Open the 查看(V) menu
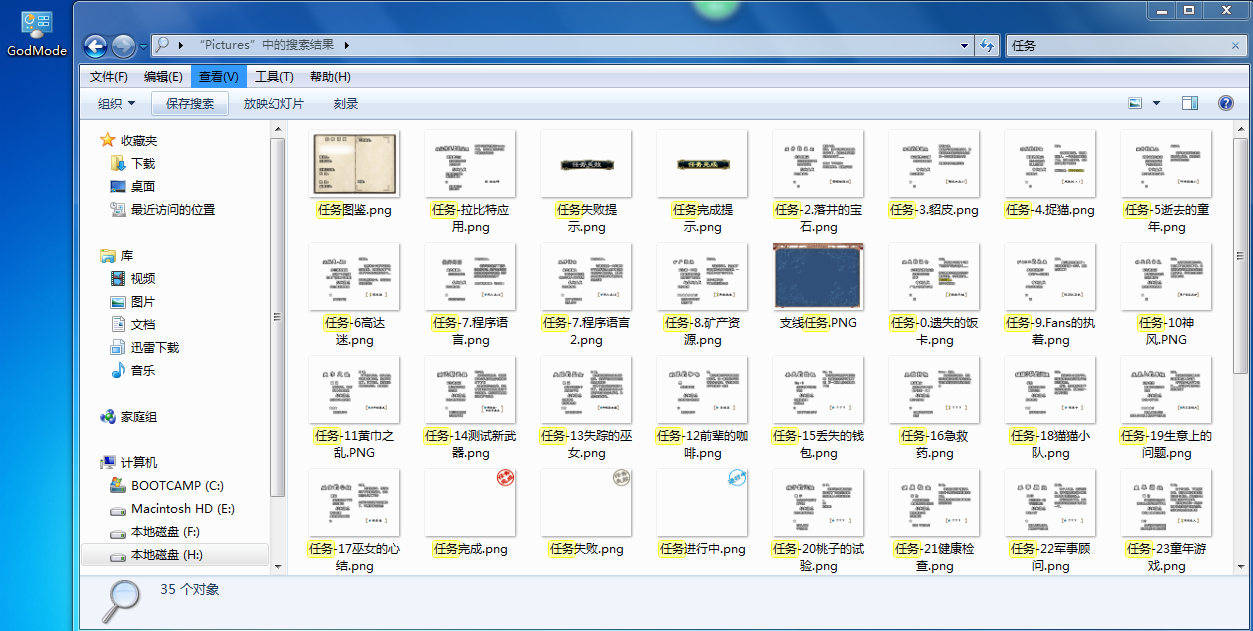 click(218, 77)
